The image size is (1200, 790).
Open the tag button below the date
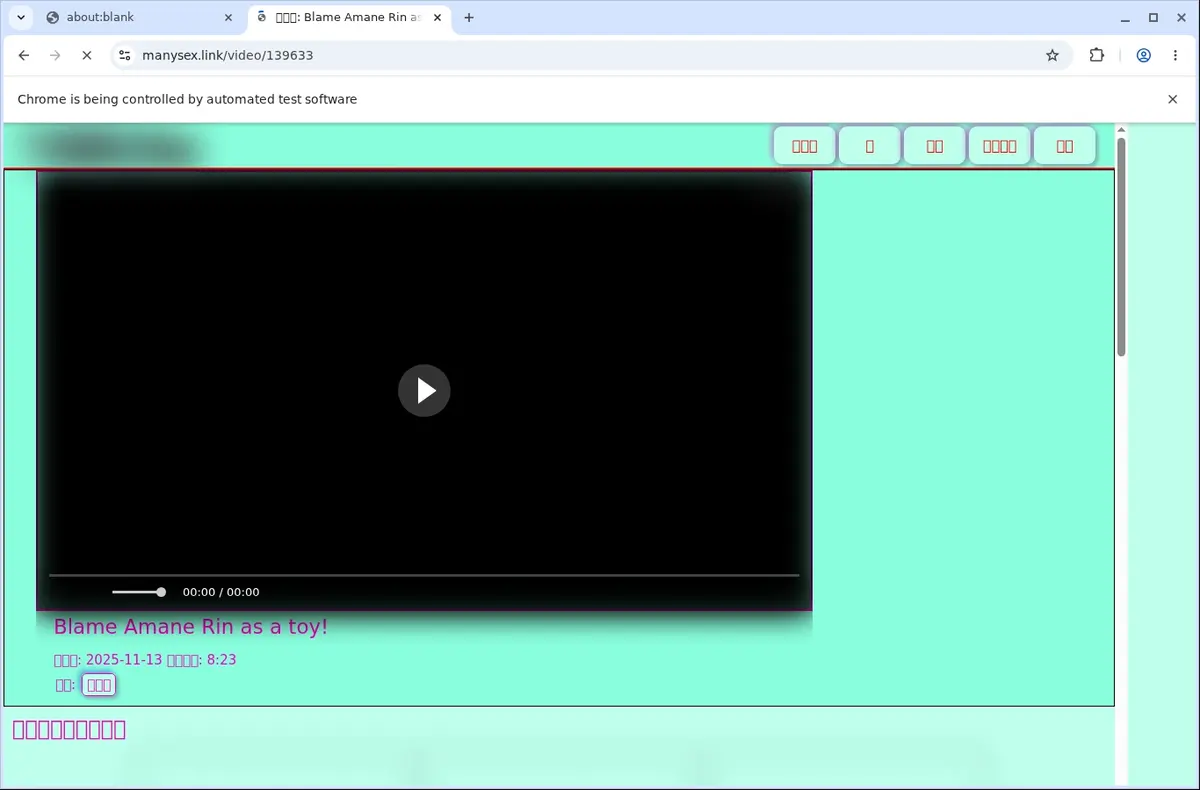click(x=99, y=685)
